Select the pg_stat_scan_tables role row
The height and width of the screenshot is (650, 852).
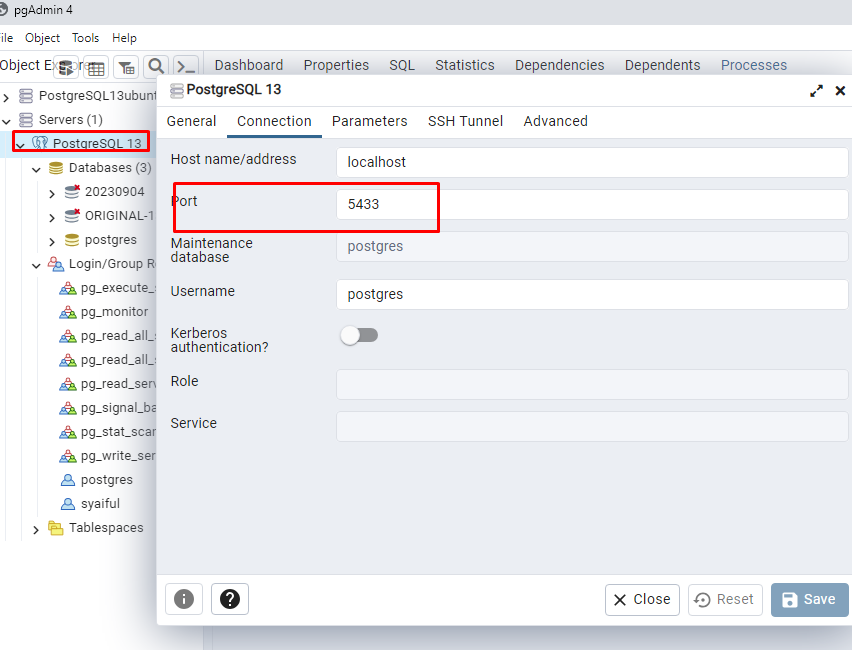point(107,432)
